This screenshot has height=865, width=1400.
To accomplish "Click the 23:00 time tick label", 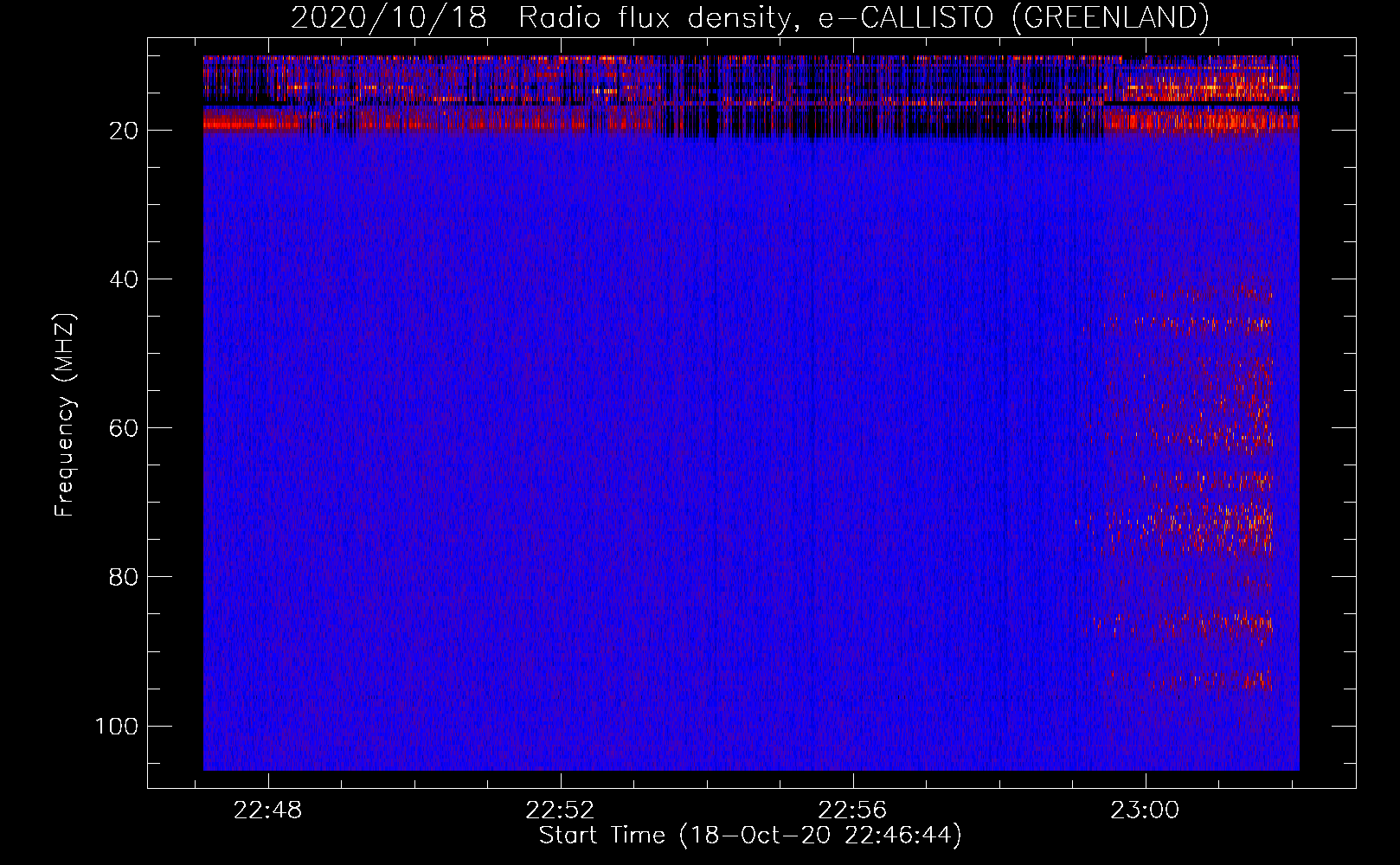I will pyautogui.click(x=1146, y=811).
